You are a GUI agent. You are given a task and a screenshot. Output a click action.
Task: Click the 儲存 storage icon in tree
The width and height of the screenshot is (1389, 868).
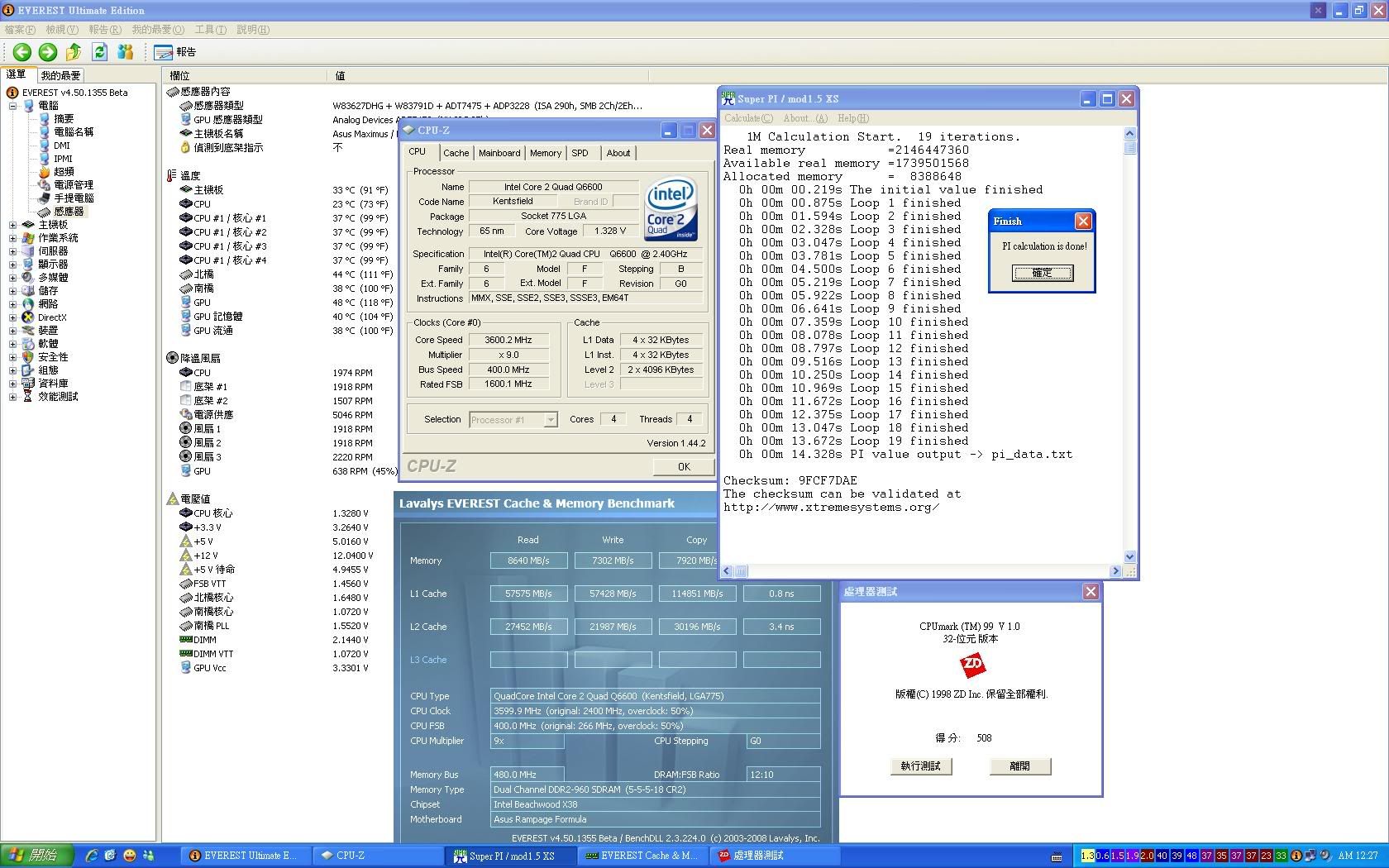coord(28,291)
